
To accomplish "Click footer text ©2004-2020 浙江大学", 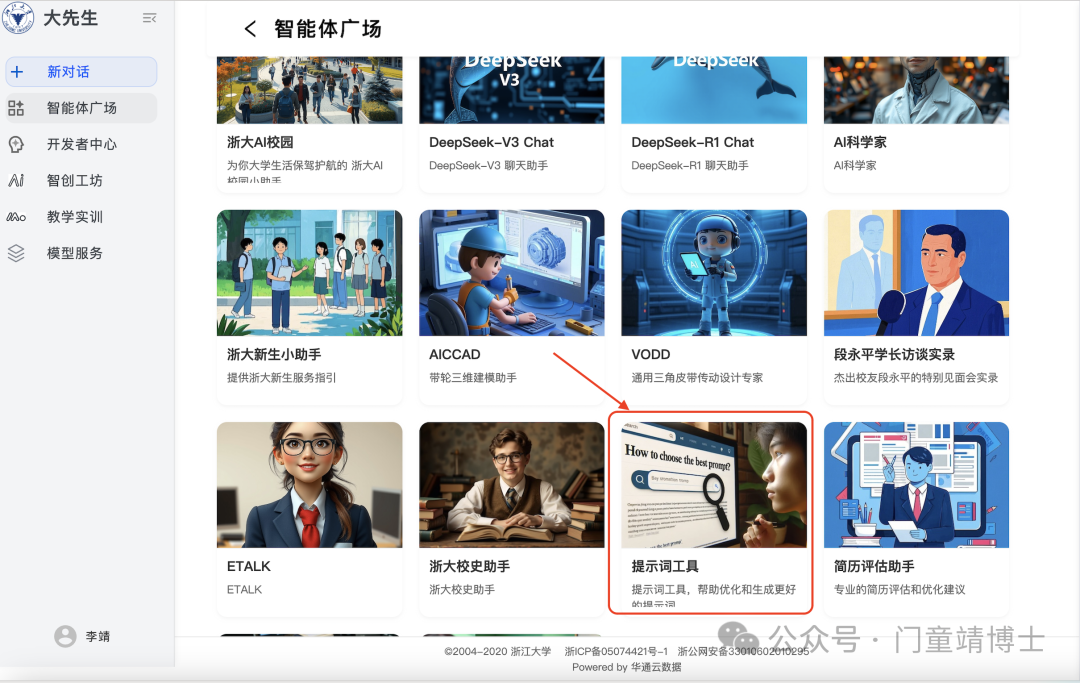I will click(x=497, y=651).
